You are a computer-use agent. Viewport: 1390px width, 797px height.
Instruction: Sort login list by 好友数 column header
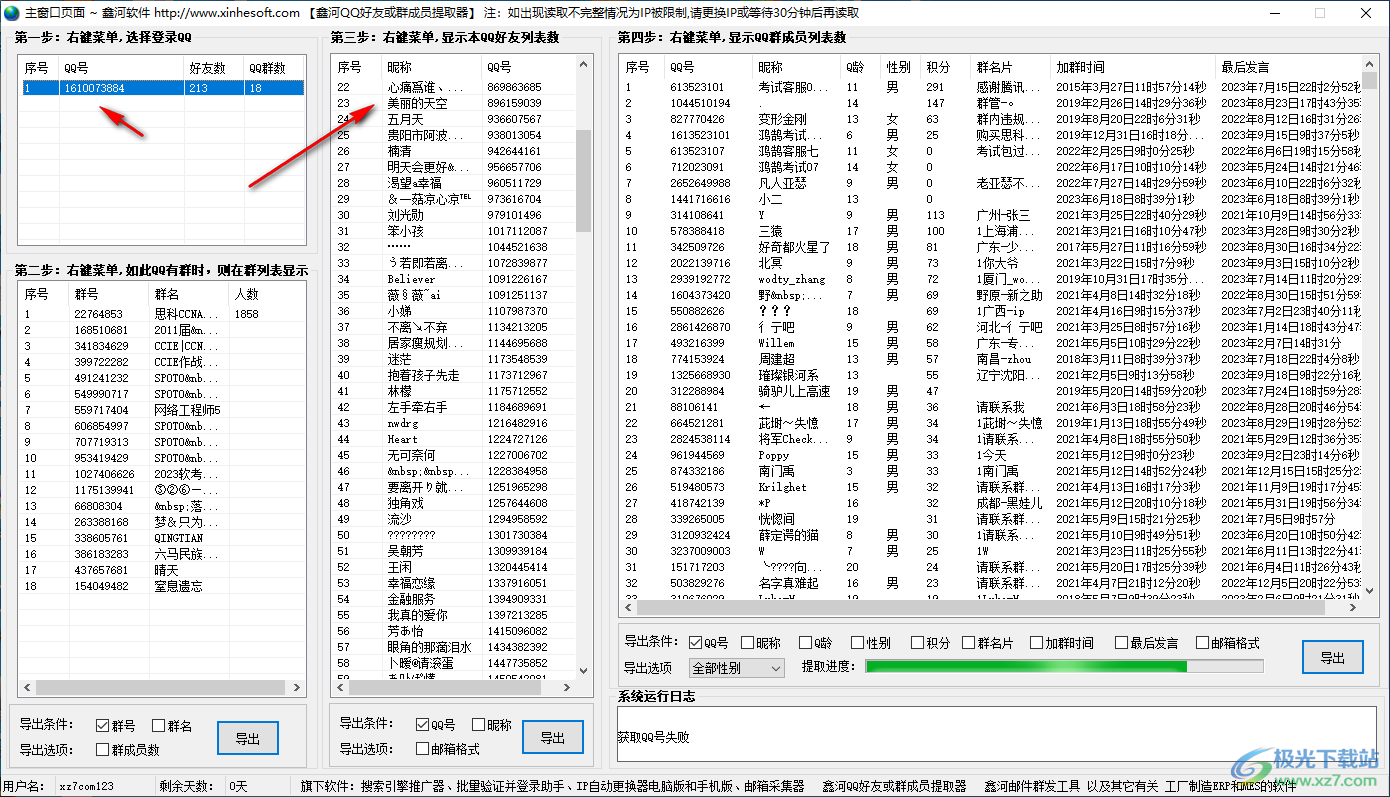(x=213, y=67)
